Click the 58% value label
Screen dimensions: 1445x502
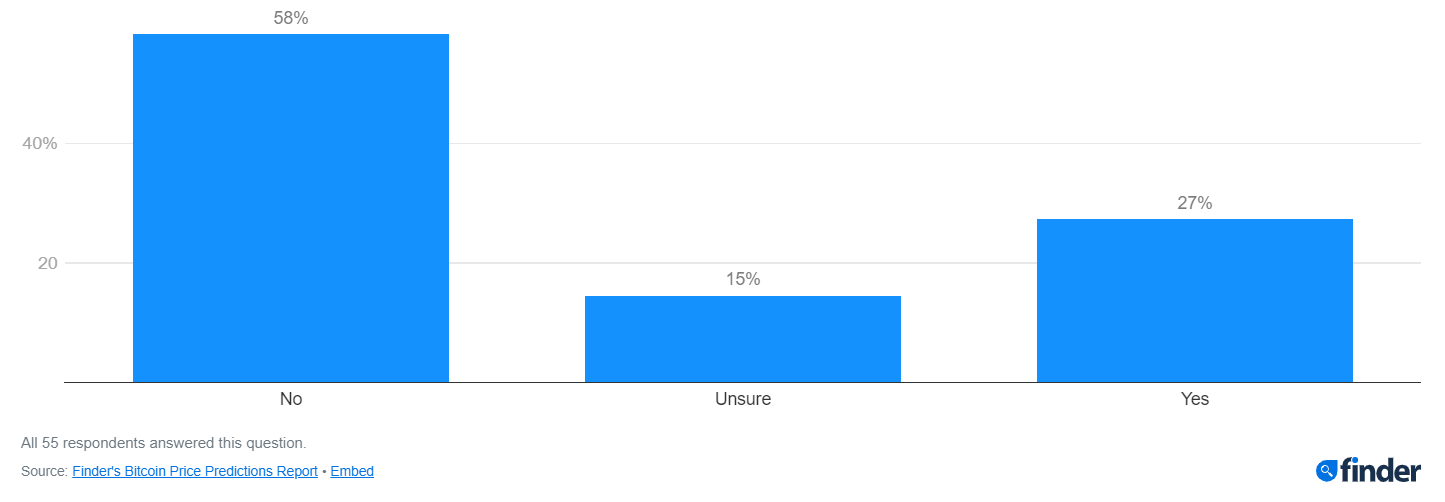coord(291,18)
